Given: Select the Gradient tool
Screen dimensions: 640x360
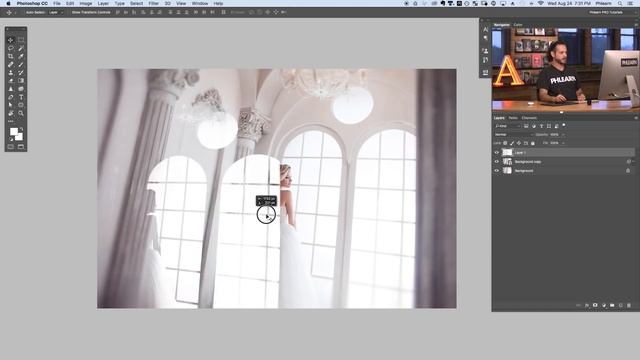Looking at the screenshot, I should pos(21,81).
